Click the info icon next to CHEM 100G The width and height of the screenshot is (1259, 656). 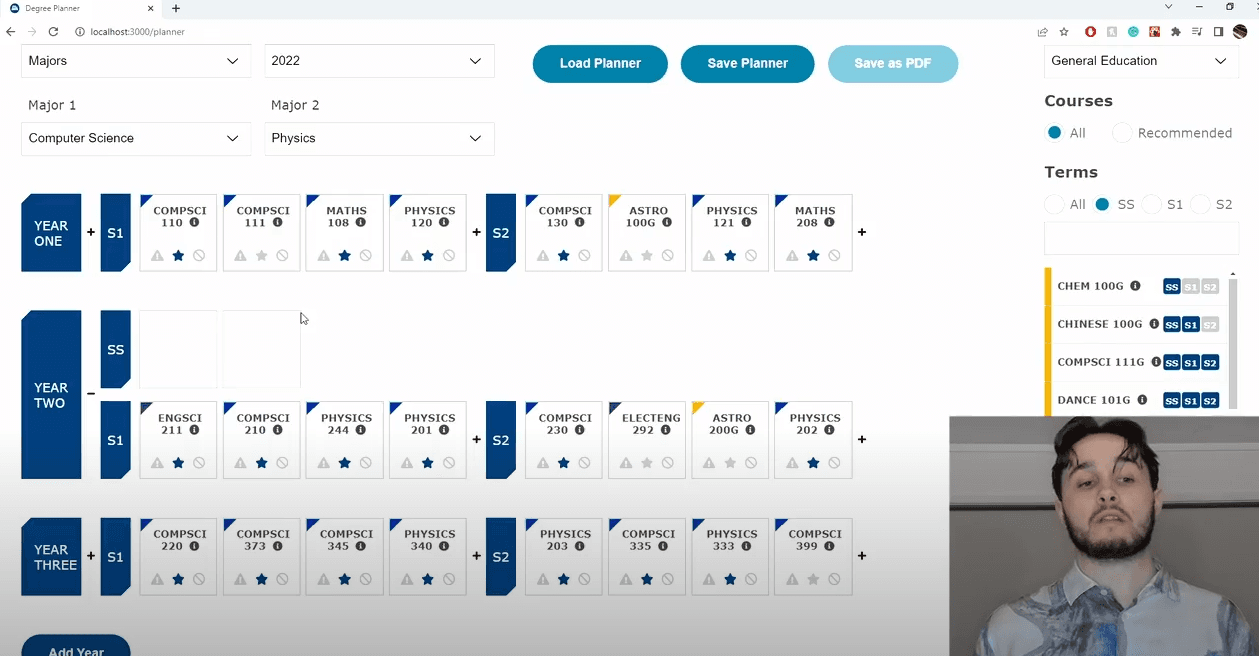[x=1135, y=286]
